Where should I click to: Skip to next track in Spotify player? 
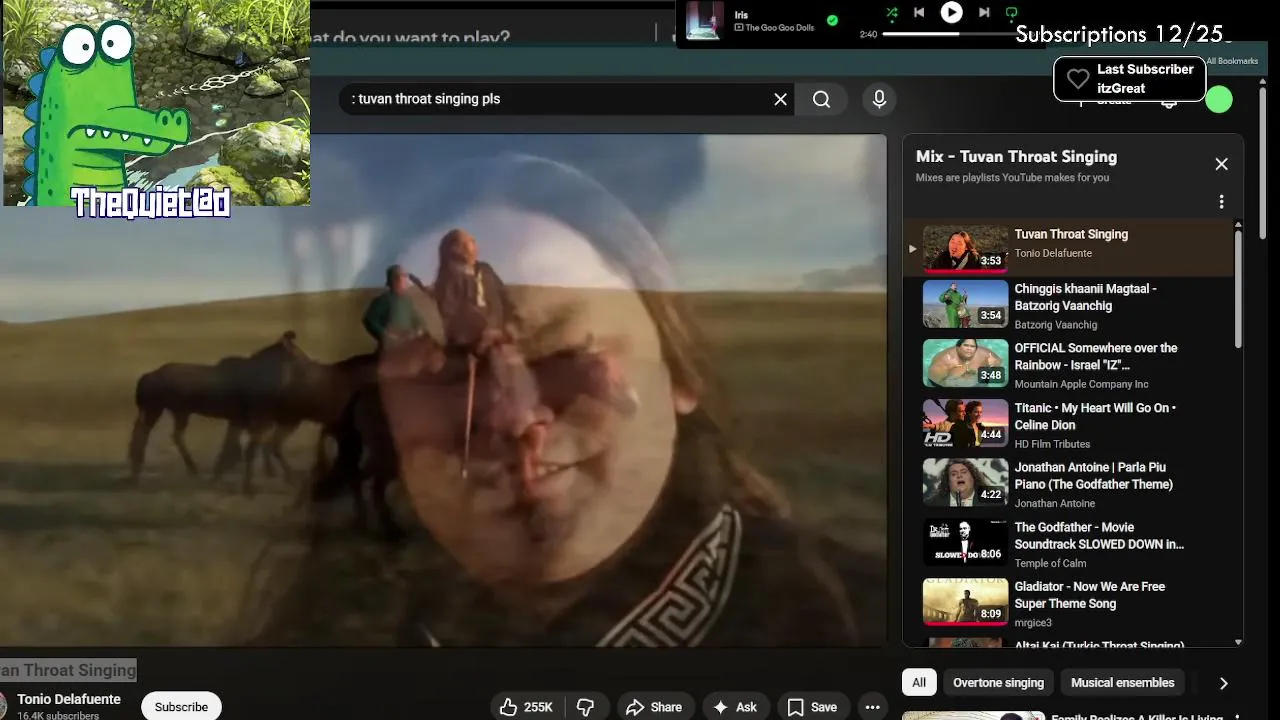pos(984,13)
